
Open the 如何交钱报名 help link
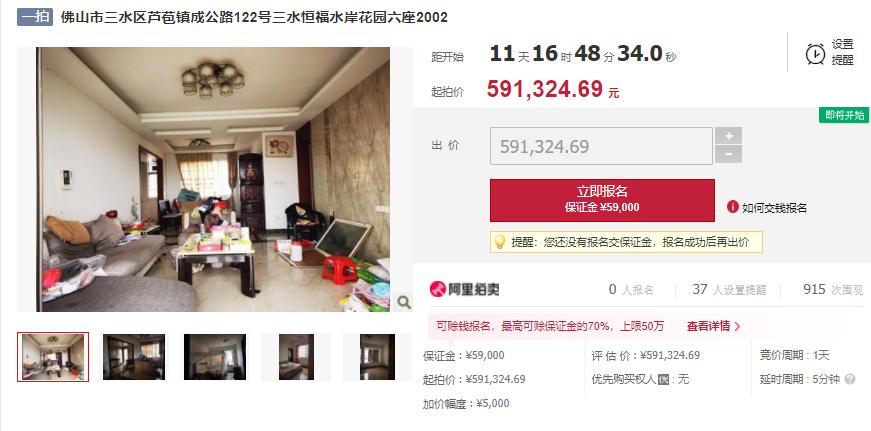774,208
